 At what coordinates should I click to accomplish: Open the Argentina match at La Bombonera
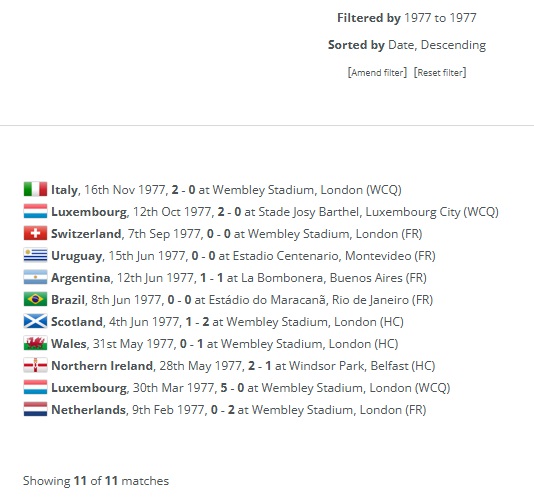click(239, 278)
